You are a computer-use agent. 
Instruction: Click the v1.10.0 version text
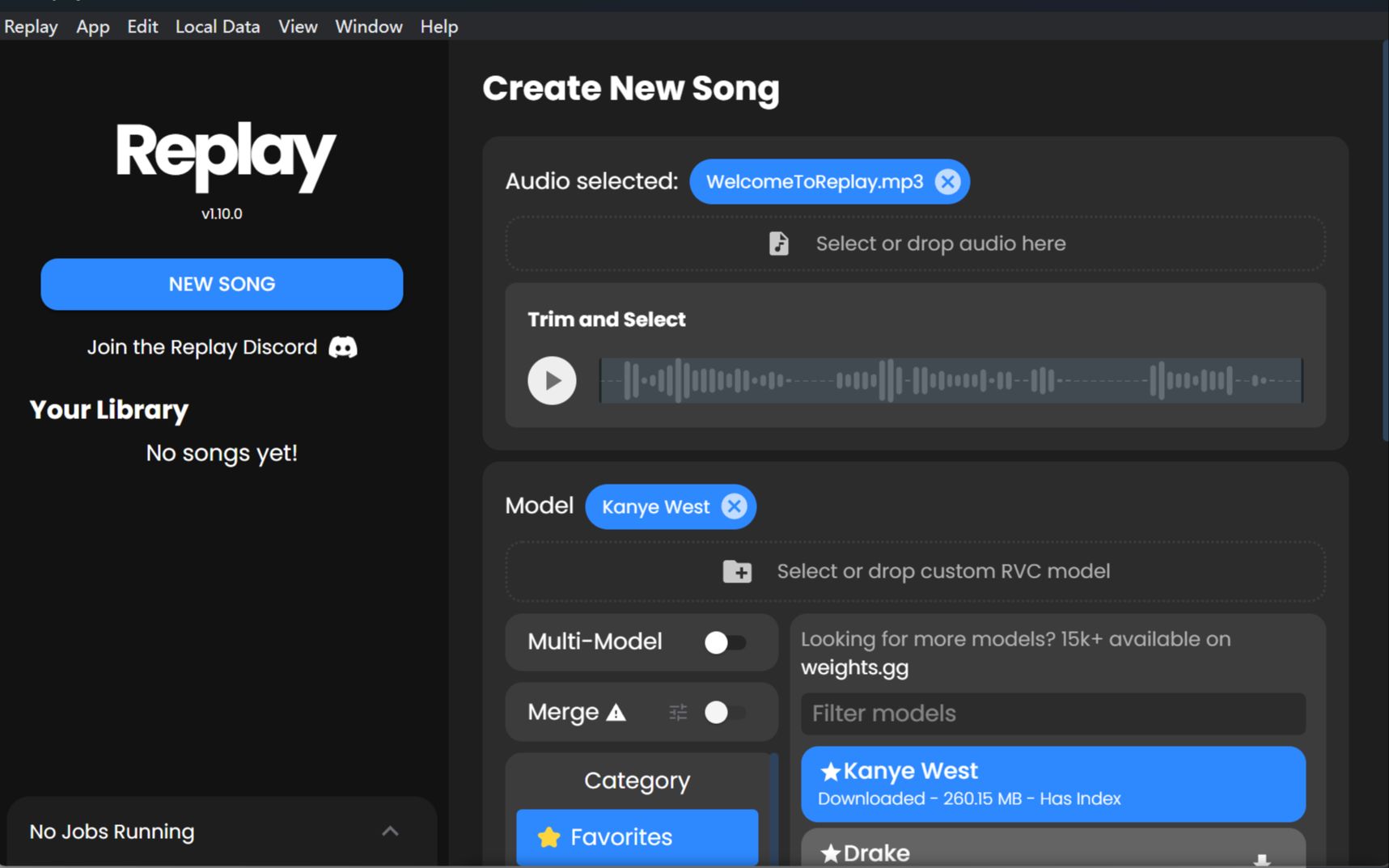click(x=222, y=214)
